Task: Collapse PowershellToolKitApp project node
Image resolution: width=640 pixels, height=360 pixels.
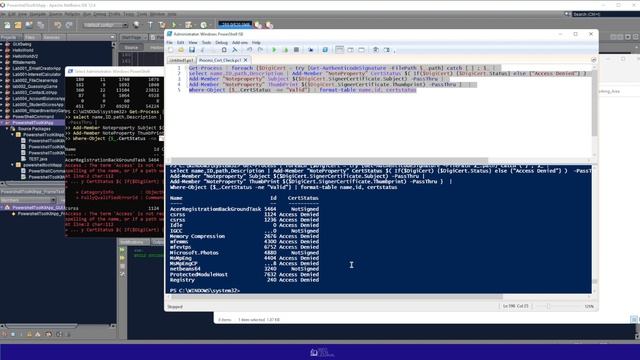Action: coord(2,122)
